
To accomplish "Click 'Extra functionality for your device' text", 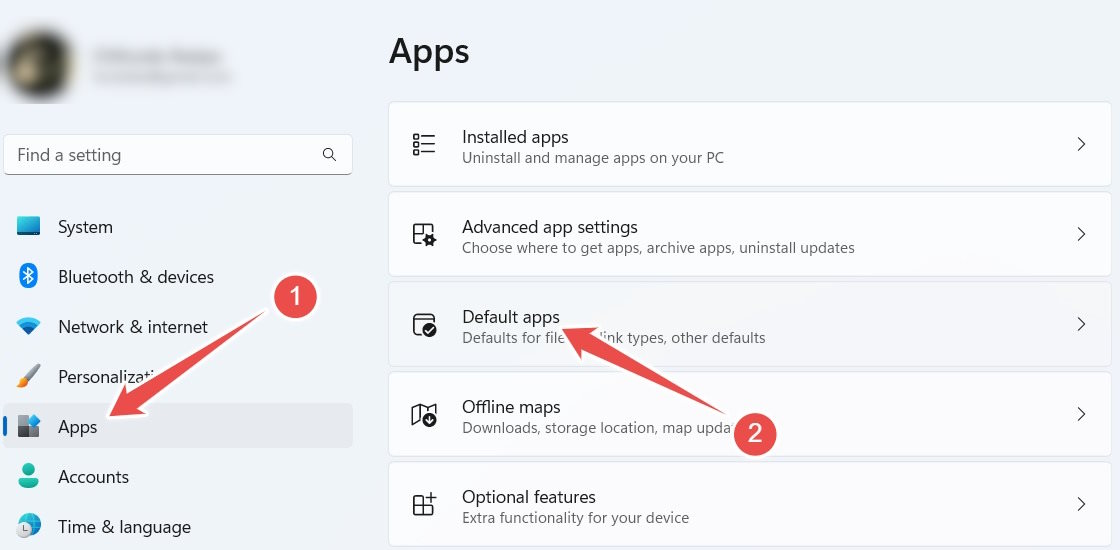I will click(x=575, y=517).
